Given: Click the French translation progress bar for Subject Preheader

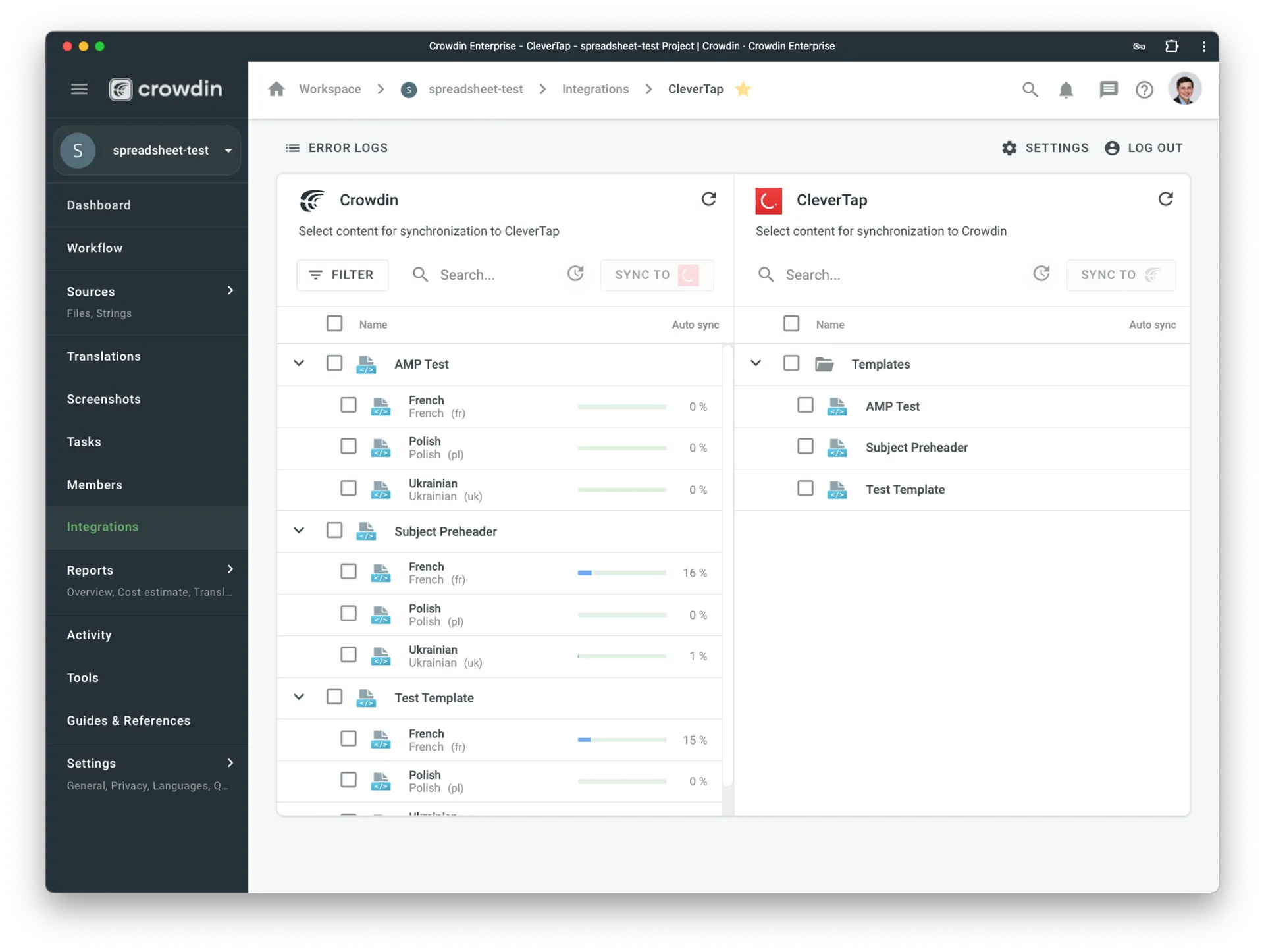Looking at the screenshot, I should pyautogui.click(x=620, y=573).
